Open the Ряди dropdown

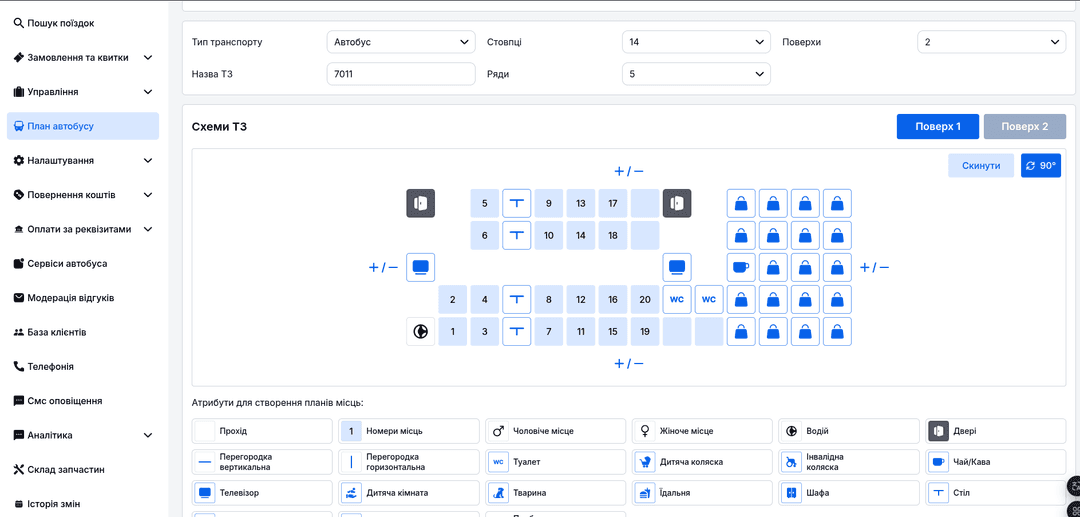click(695, 74)
